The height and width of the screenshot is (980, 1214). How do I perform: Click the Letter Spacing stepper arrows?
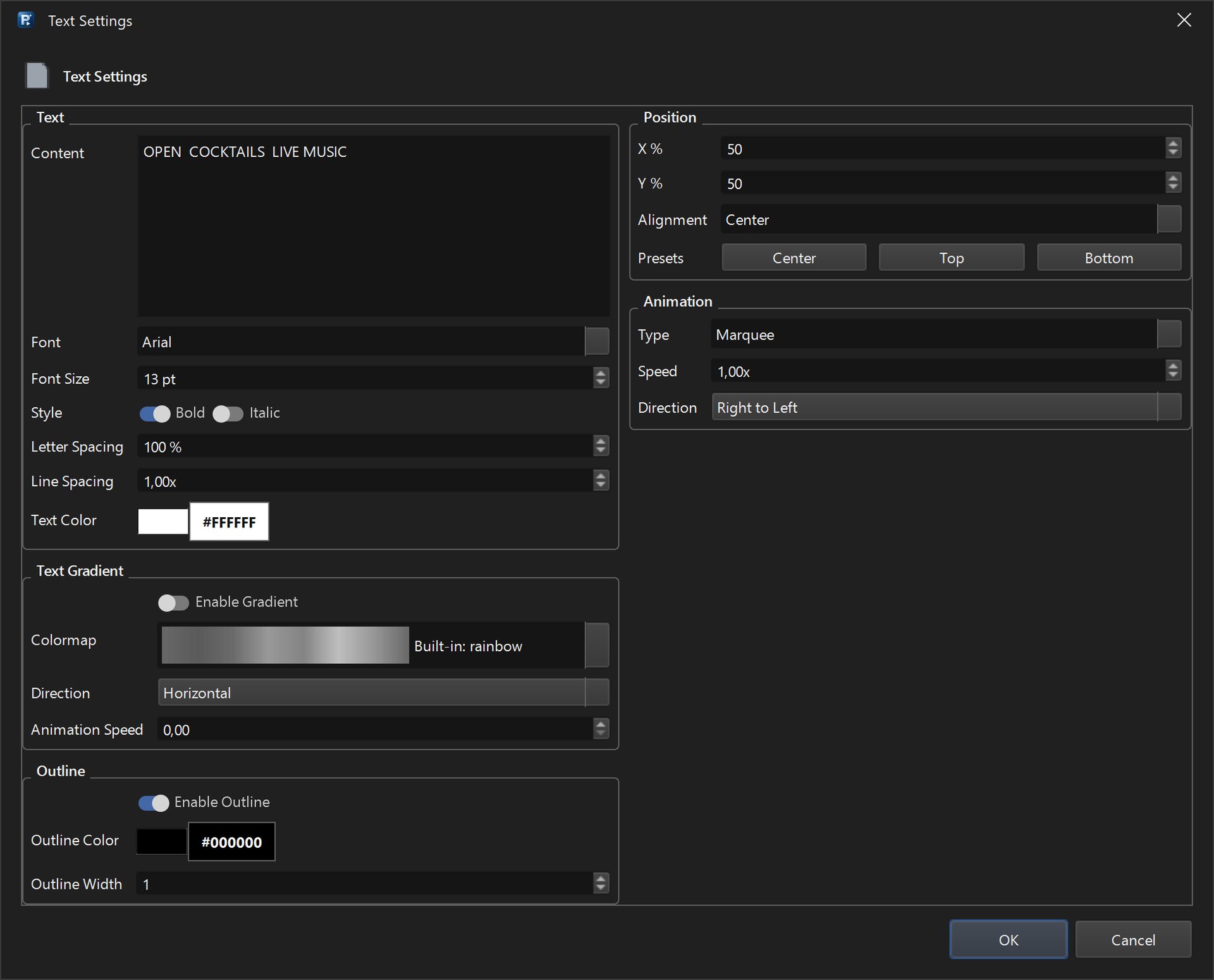click(x=601, y=446)
